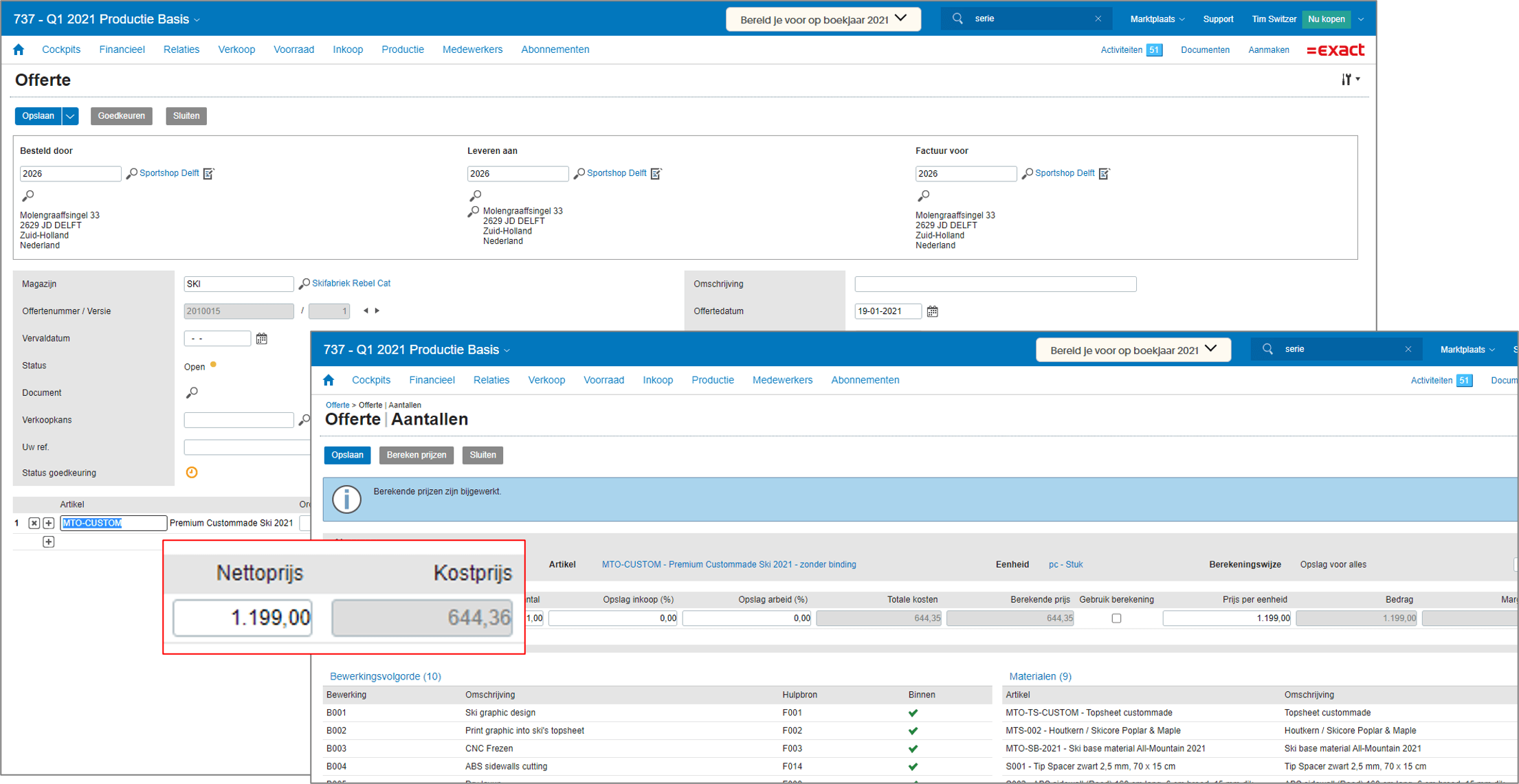Click the home icon in main navigation
1519x784 pixels.
[x=19, y=49]
